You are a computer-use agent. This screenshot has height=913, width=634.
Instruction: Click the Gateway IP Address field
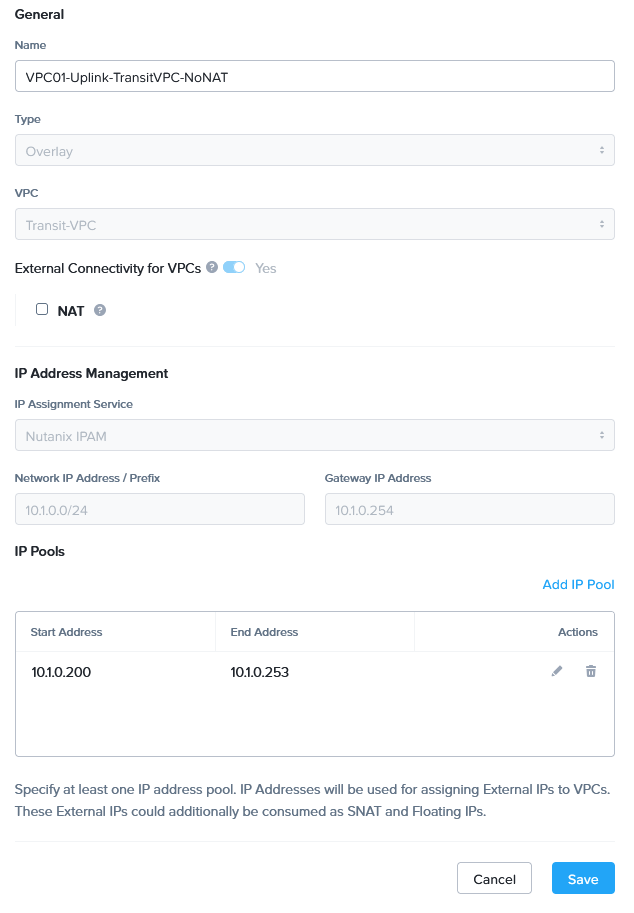click(x=469, y=510)
